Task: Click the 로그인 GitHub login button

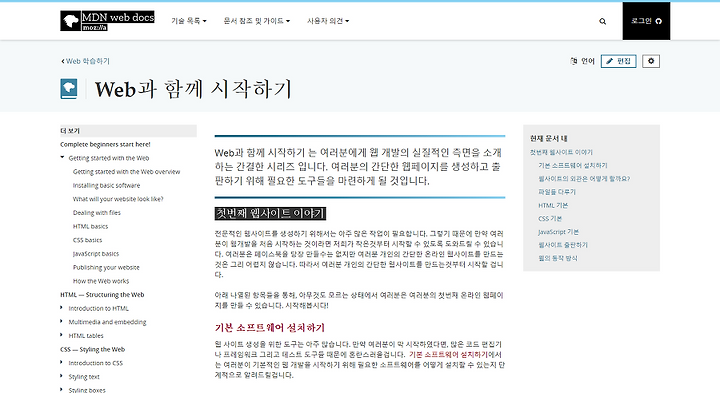Action: 646,21
